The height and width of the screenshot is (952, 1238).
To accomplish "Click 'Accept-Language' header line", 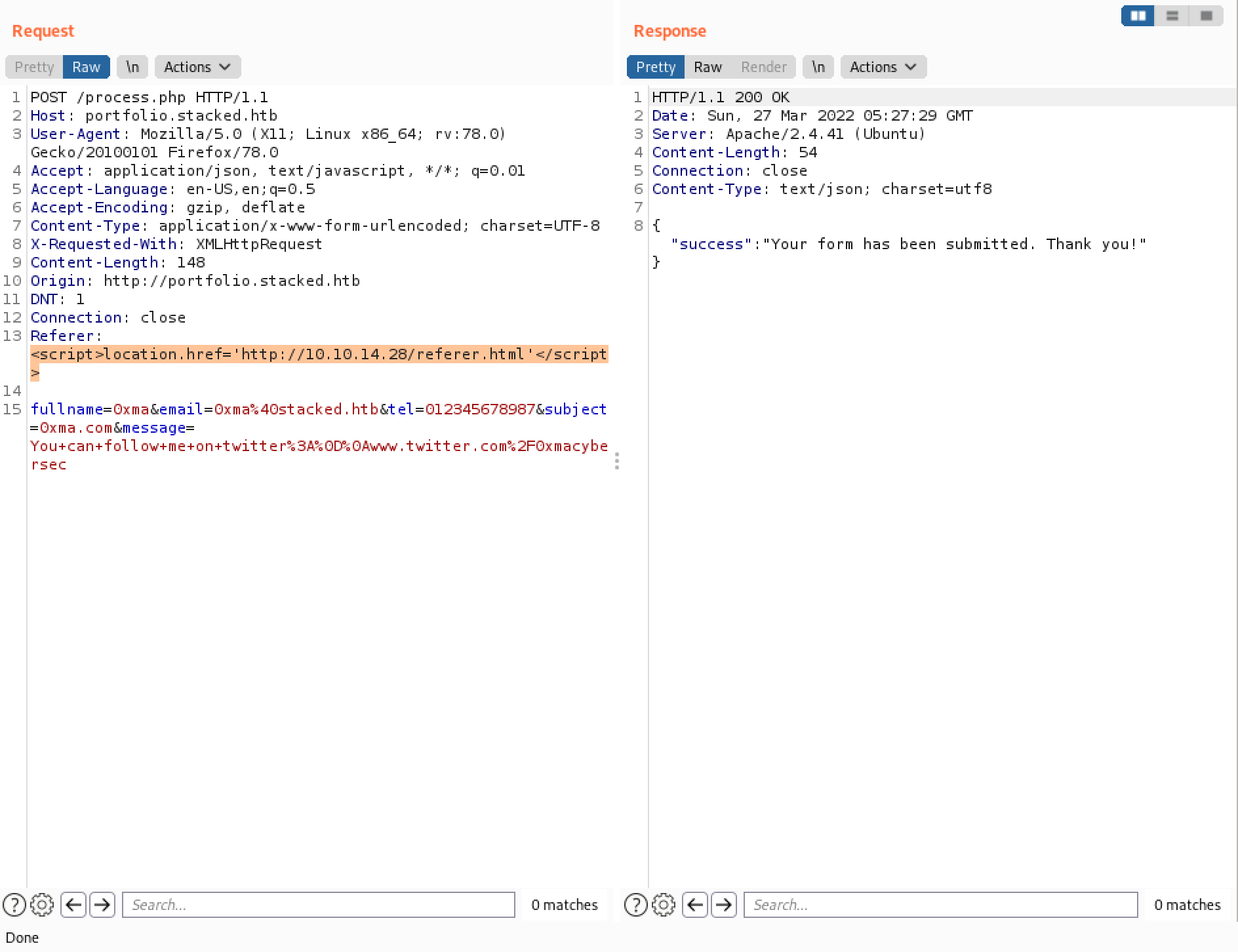I will 172,189.
